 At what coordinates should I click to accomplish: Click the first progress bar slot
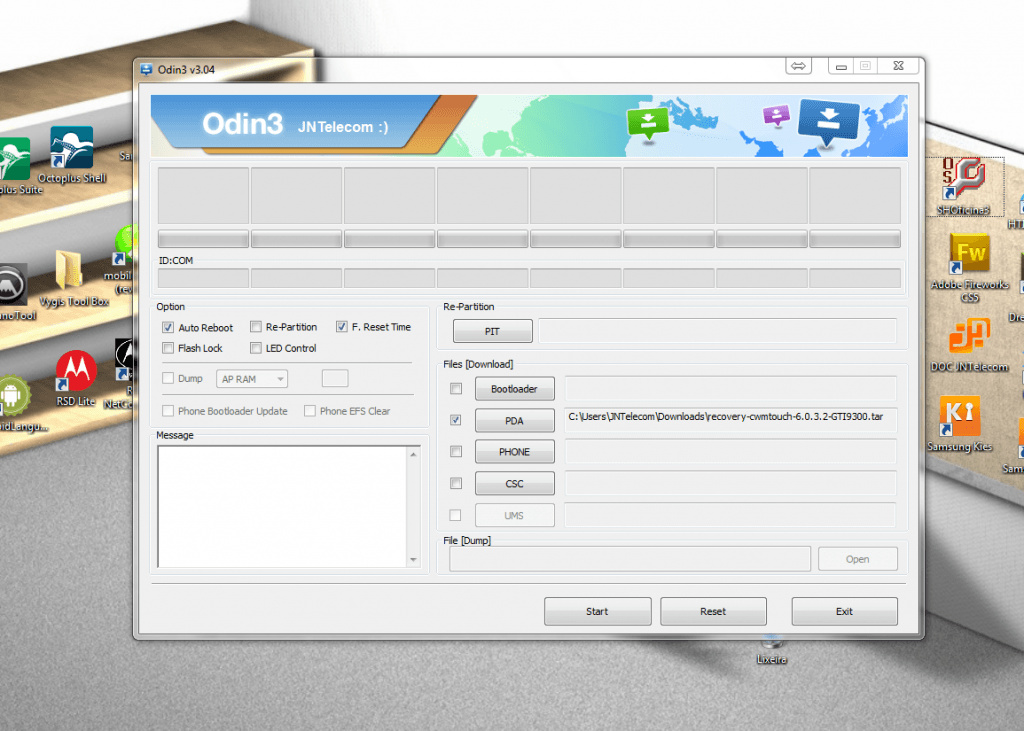203,239
